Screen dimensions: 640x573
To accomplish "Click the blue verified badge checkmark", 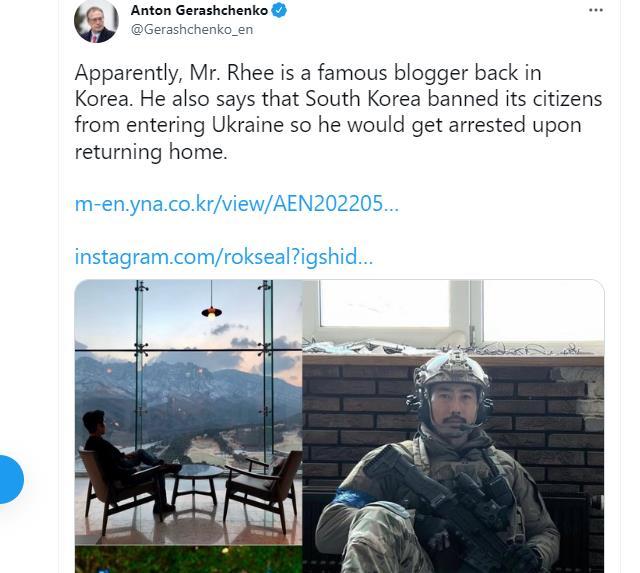I will [x=279, y=10].
